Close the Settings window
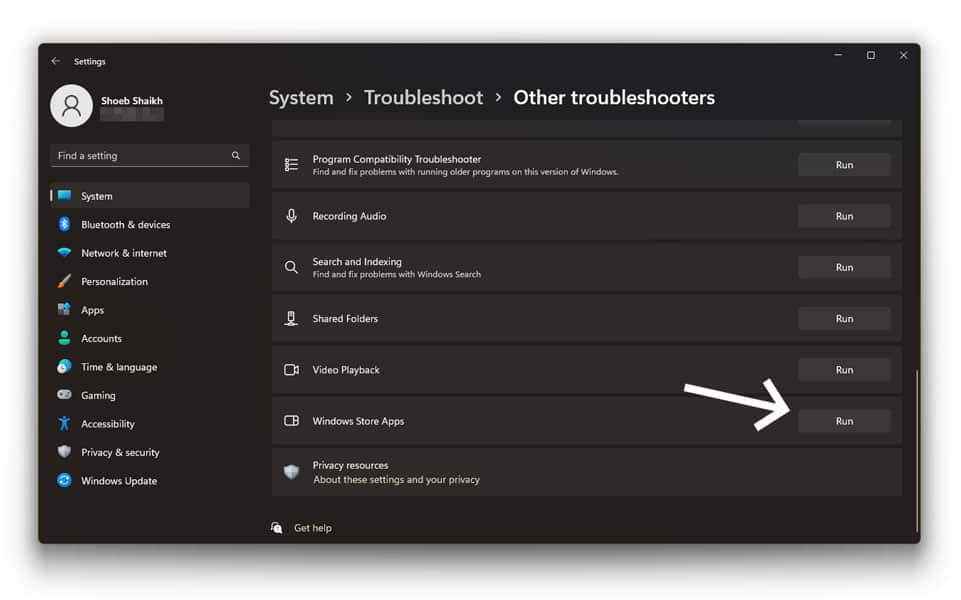Viewport: 961px width, 600px height. (903, 55)
